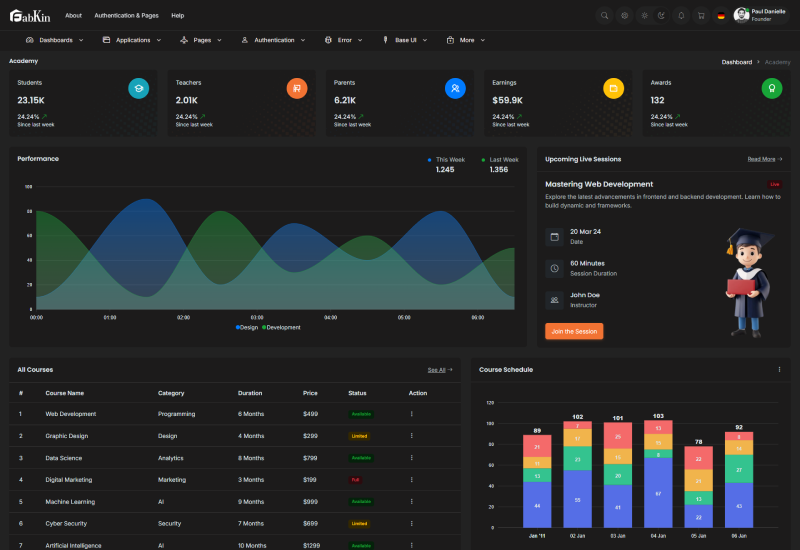800x550 pixels.
Task: Switch to light mode sun toggle
Action: (x=644, y=15)
